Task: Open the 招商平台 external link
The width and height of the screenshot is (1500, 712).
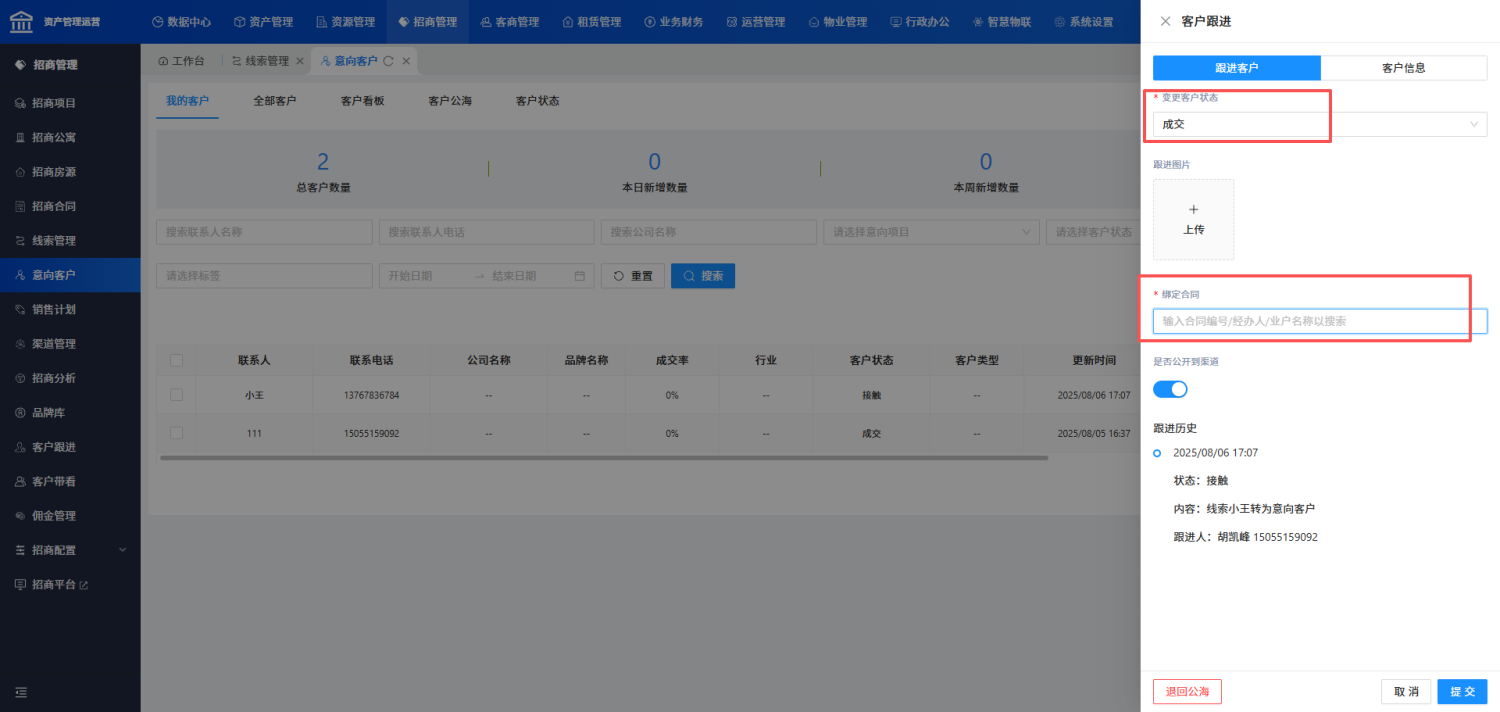Action: click(70, 584)
